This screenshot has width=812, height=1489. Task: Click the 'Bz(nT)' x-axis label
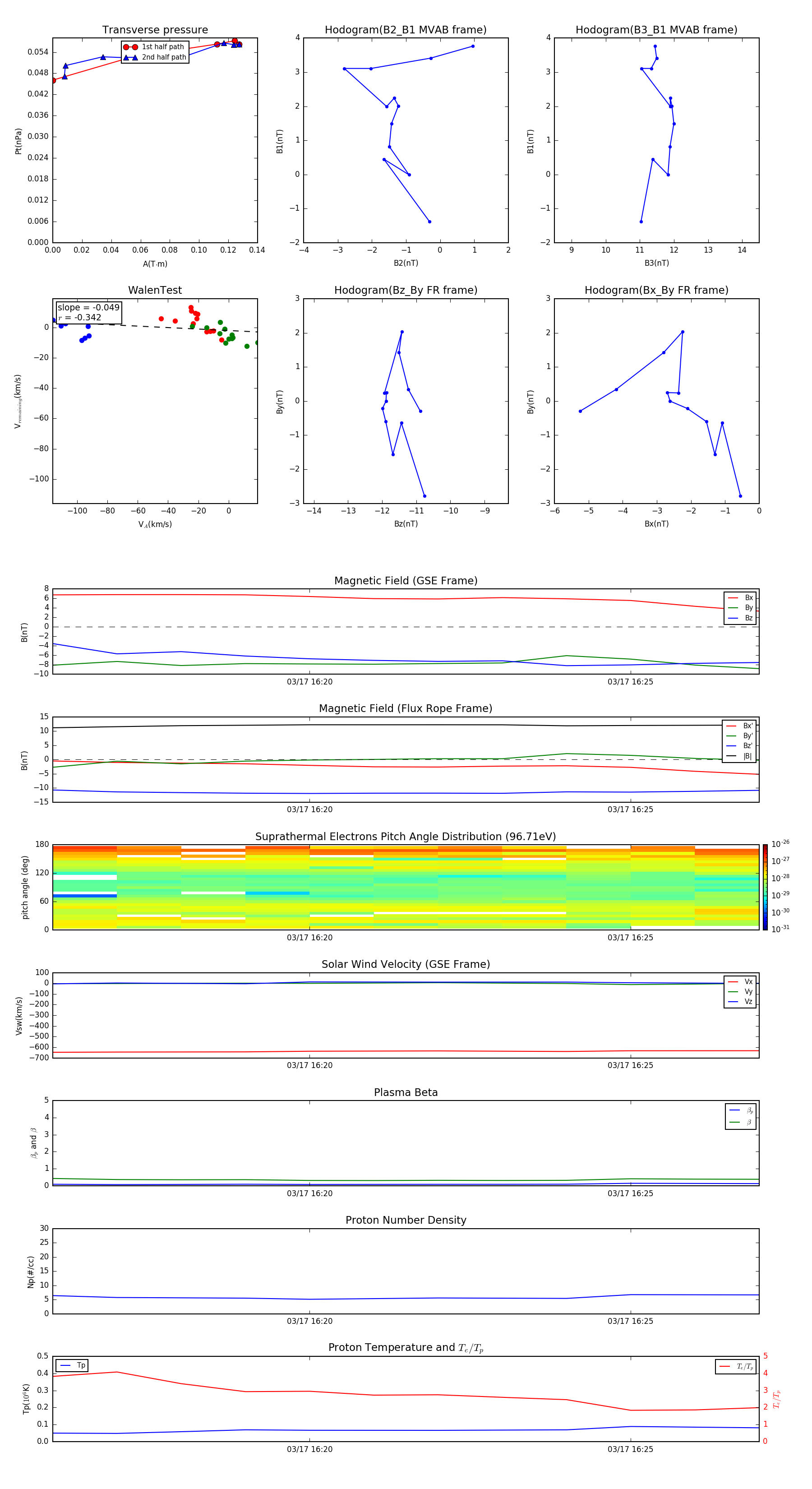click(x=406, y=524)
